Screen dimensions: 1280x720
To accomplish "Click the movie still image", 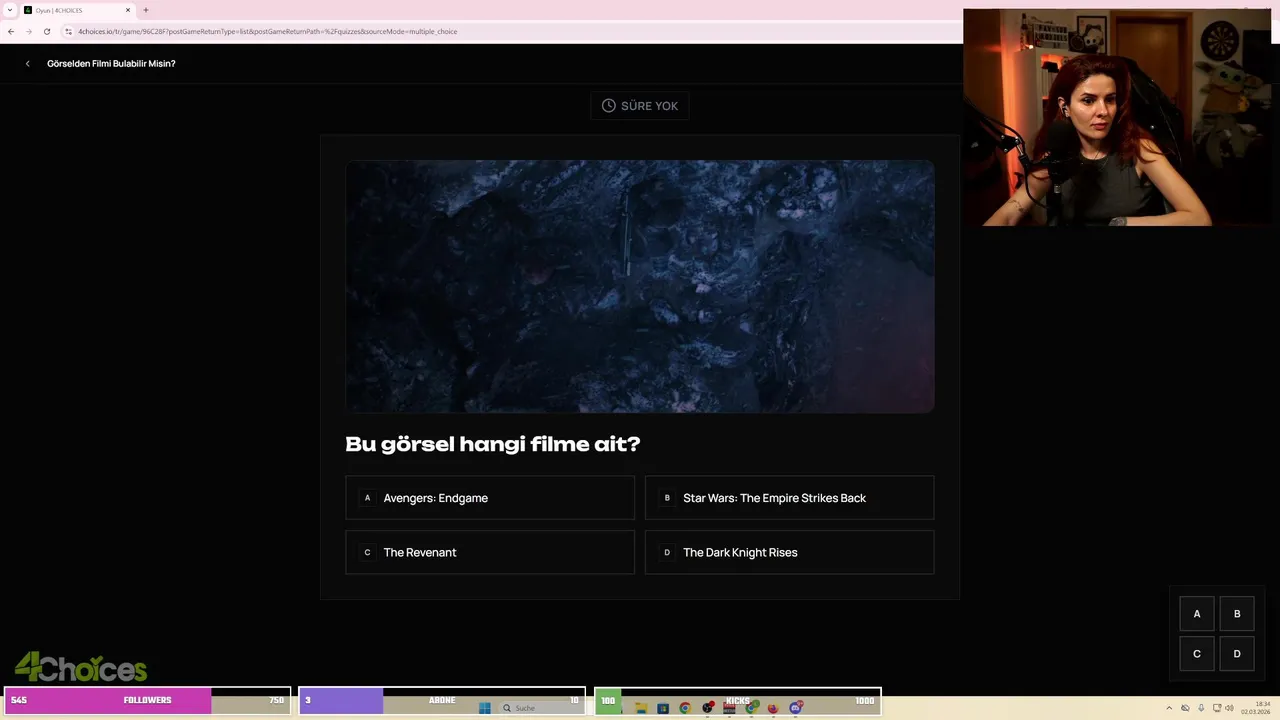I will pos(640,287).
